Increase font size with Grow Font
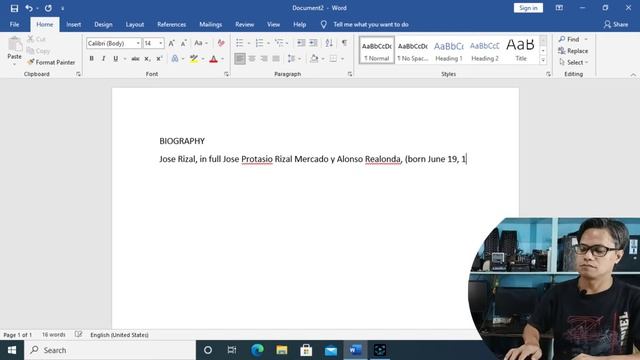The image size is (640, 360). click(x=172, y=43)
